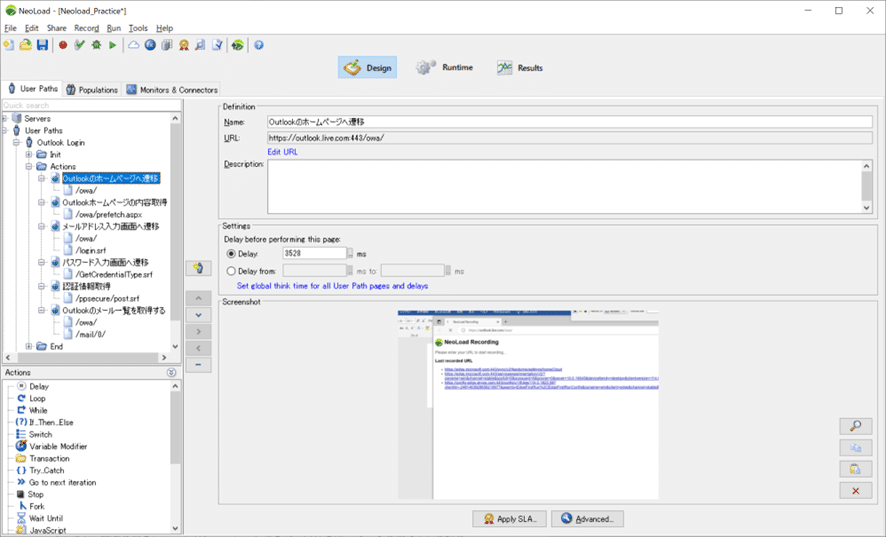Click the cloud toolbar icon

pos(133,45)
